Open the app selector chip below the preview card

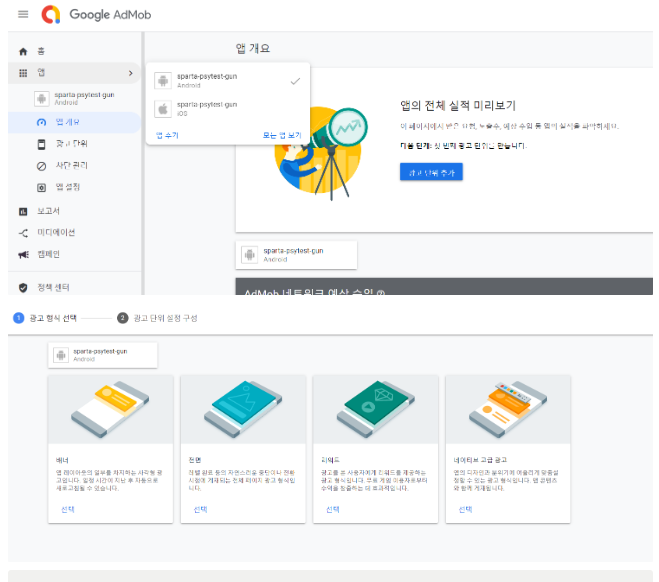click(x=296, y=255)
